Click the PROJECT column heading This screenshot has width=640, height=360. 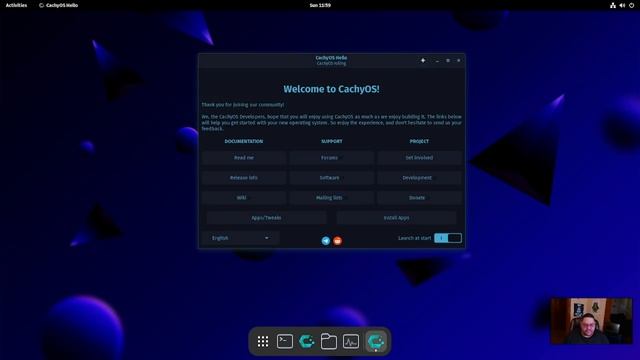(419, 141)
